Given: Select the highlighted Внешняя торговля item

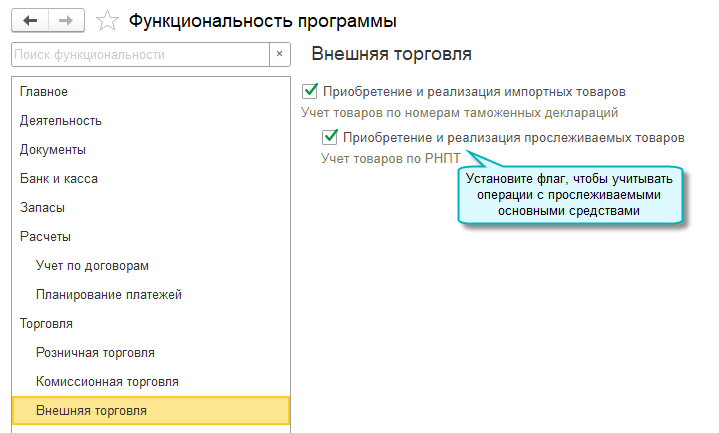Looking at the screenshot, I should tap(91, 411).
